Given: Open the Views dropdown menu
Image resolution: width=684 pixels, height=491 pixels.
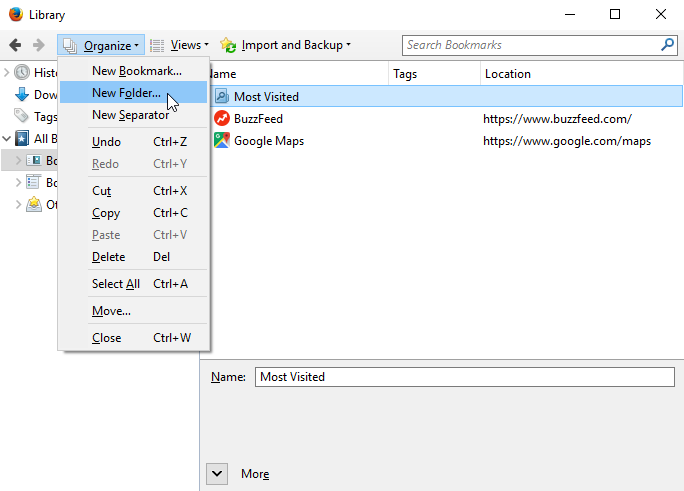Looking at the screenshot, I should point(180,45).
